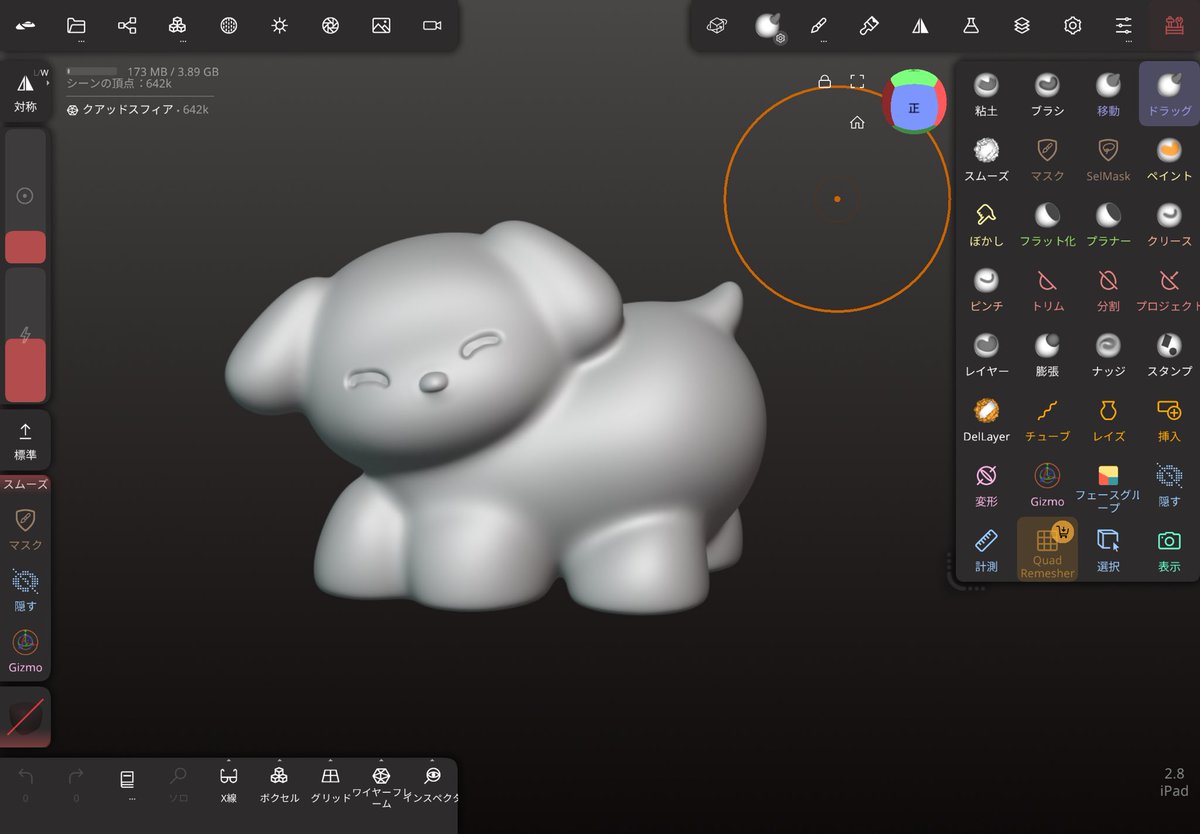The height and width of the screenshot is (834, 1200).
Task: Open the background image menu
Action: (381, 26)
